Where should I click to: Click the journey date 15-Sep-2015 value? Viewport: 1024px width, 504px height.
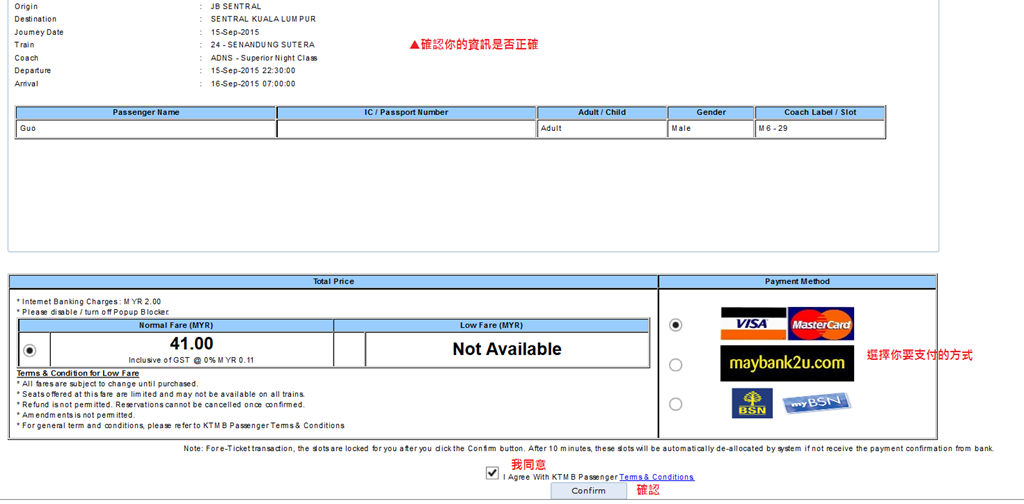(234, 32)
